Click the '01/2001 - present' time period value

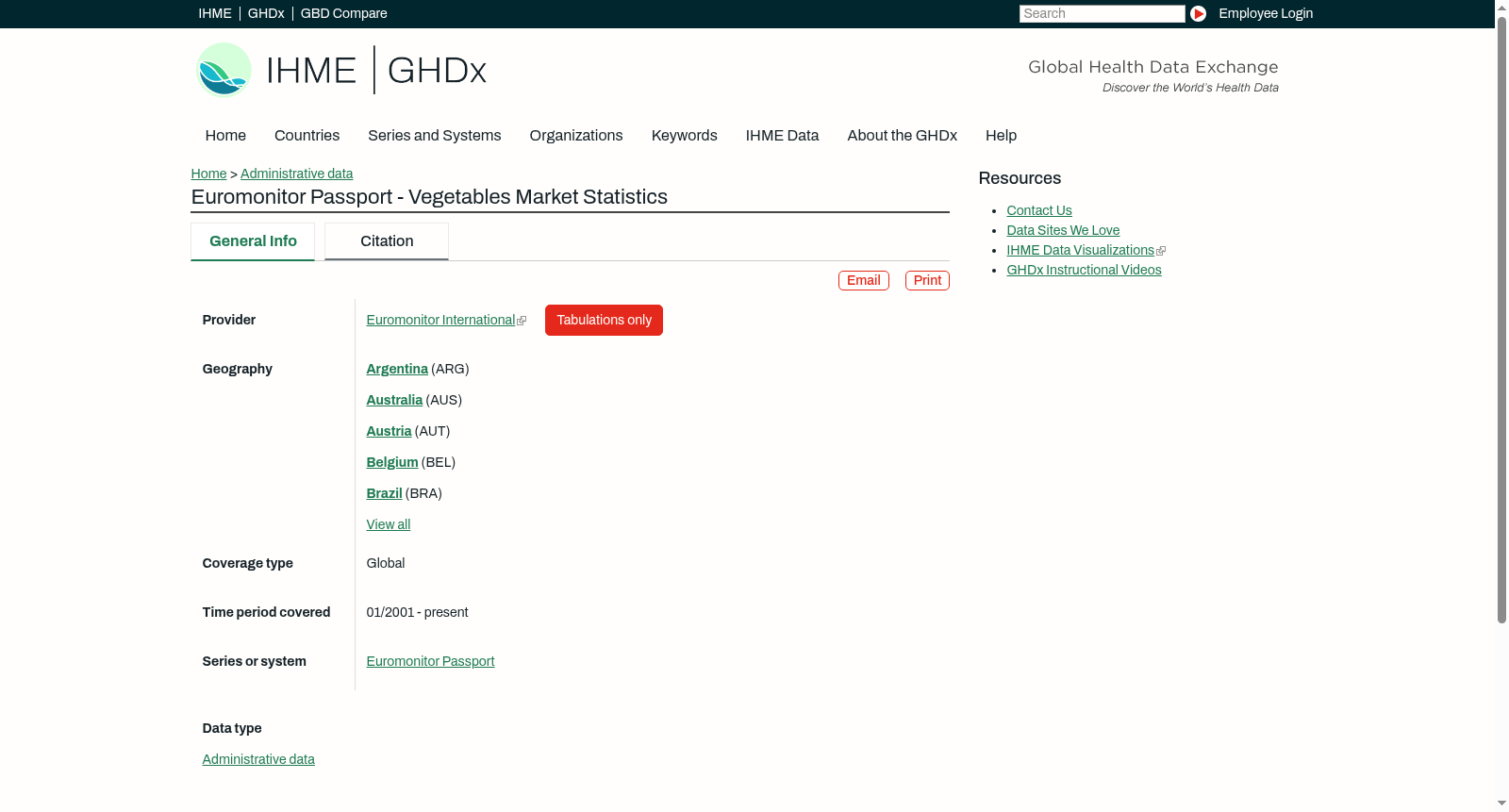tap(417, 612)
